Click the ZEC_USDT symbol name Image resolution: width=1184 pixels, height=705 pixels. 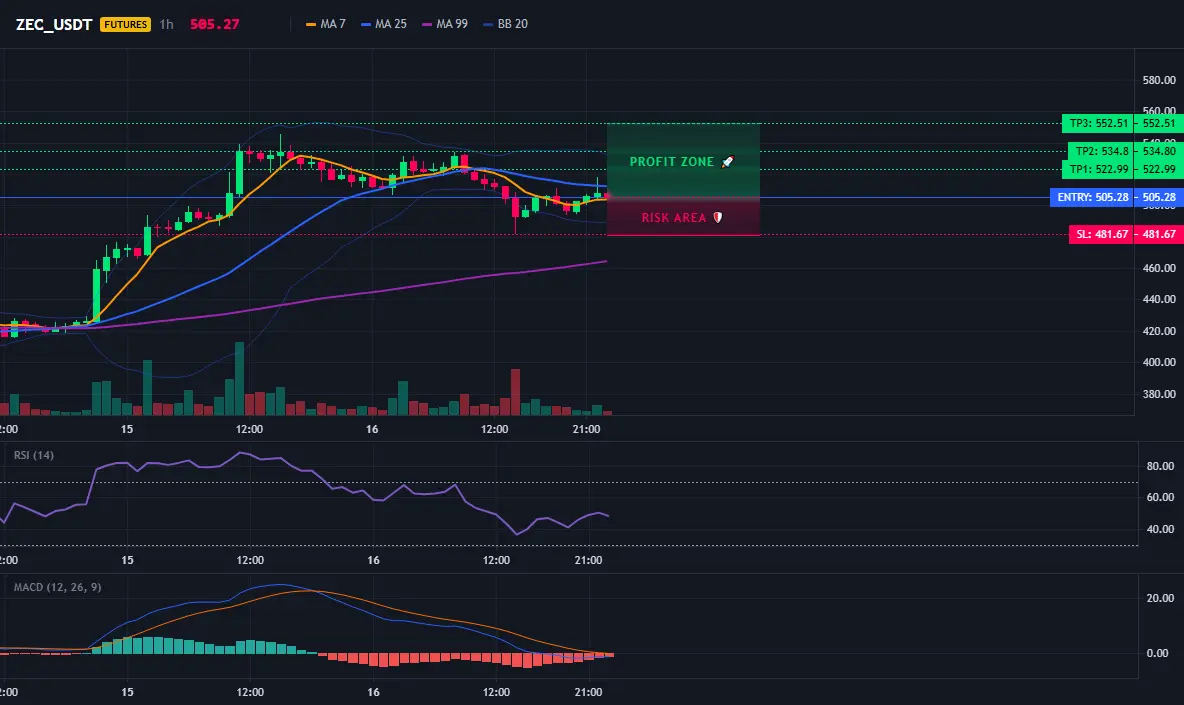tap(54, 24)
